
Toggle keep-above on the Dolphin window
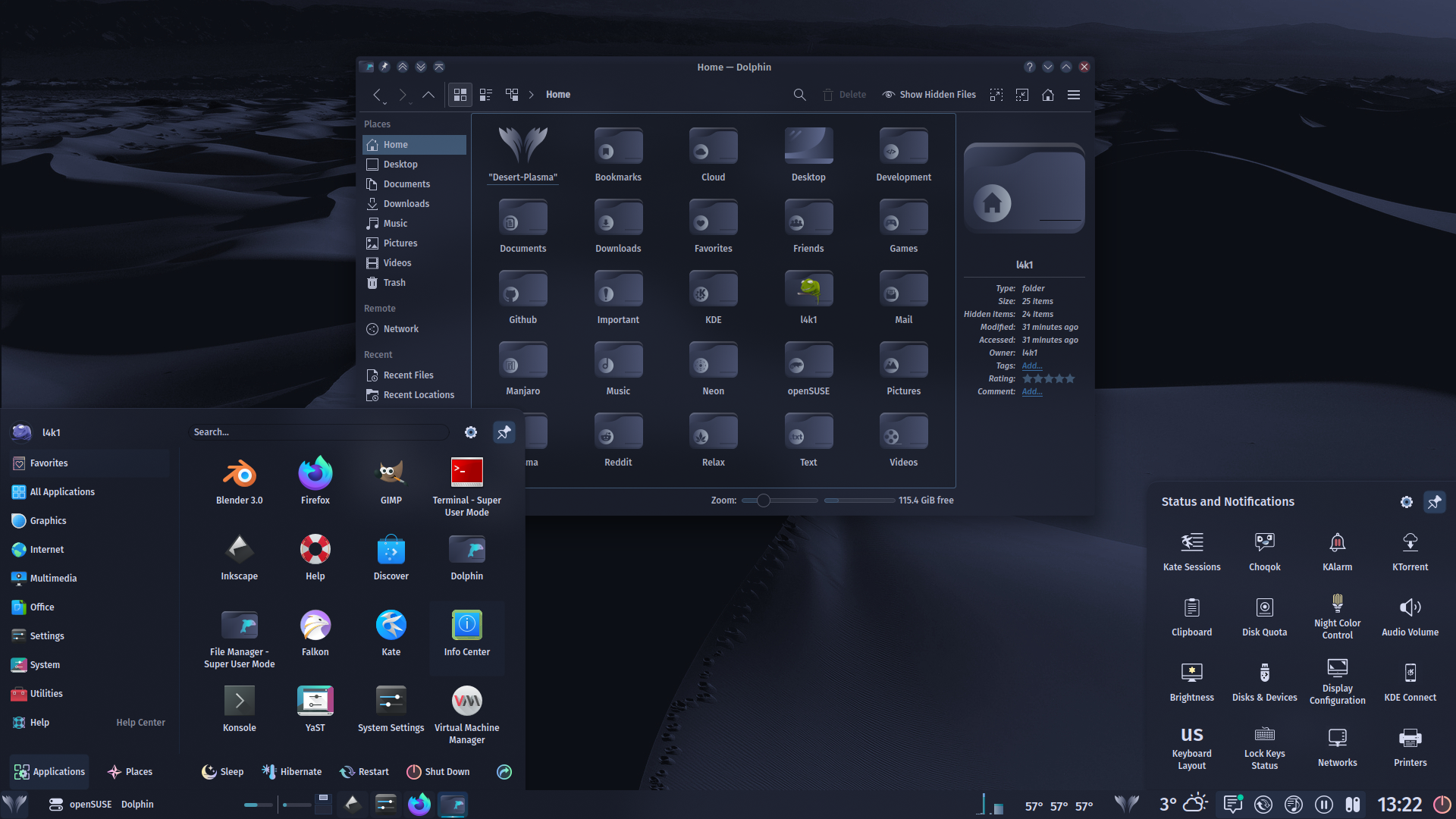point(403,67)
